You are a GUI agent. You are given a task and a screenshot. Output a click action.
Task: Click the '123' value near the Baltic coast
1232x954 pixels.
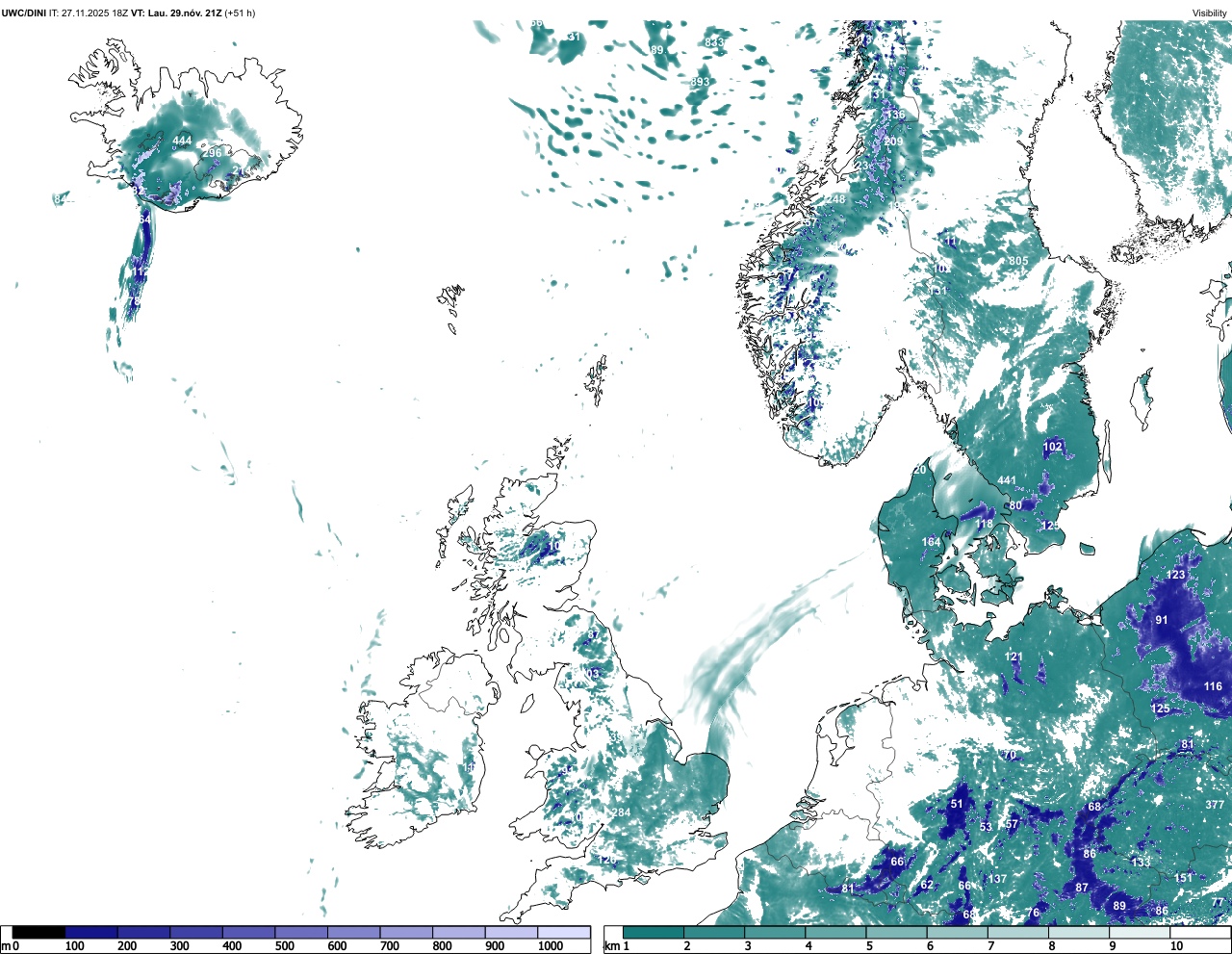click(x=1176, y=575)
